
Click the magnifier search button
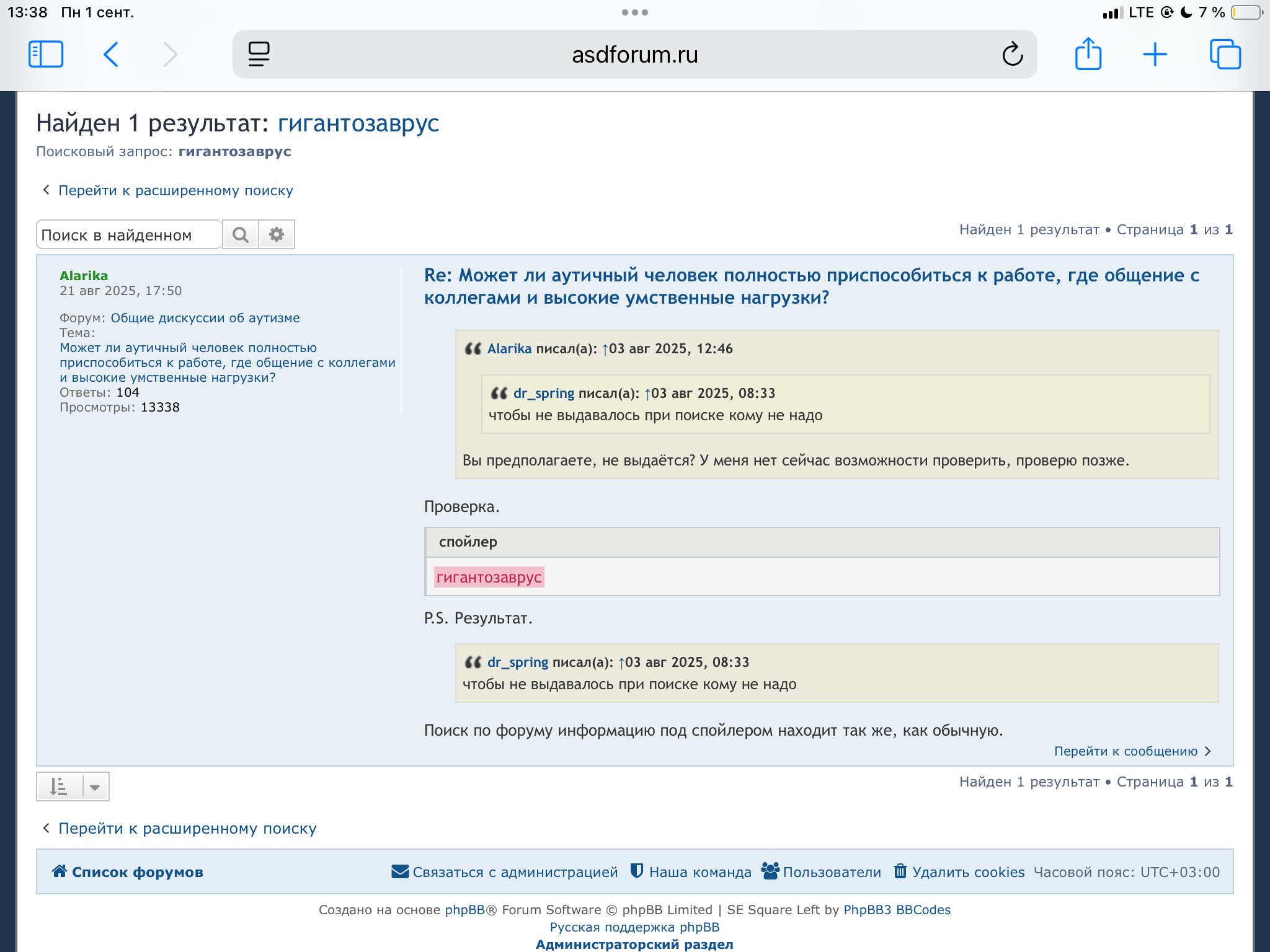coord(241,235)
